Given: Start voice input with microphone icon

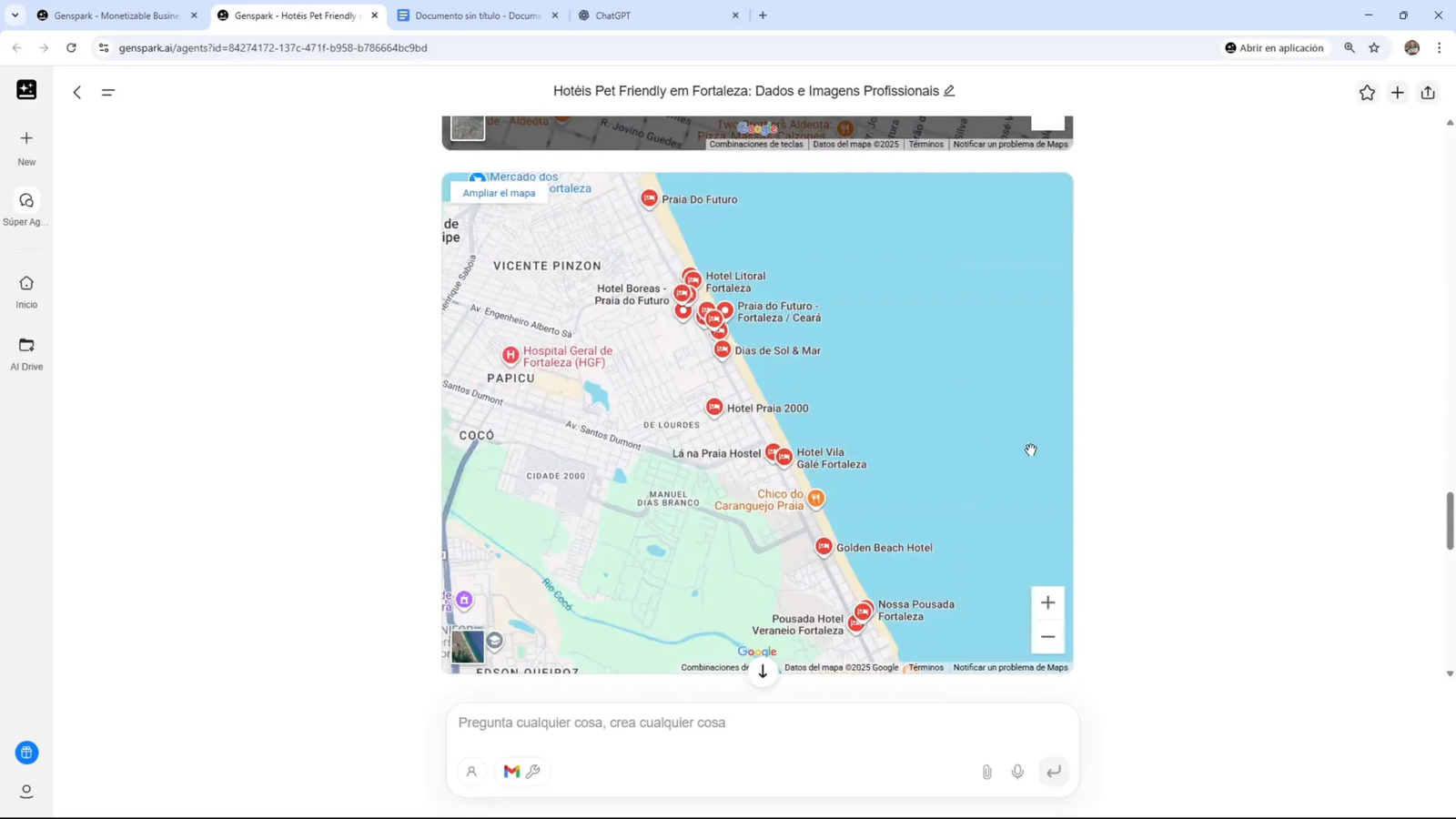Looking at the screenshot, I should tap(1017, 772).
